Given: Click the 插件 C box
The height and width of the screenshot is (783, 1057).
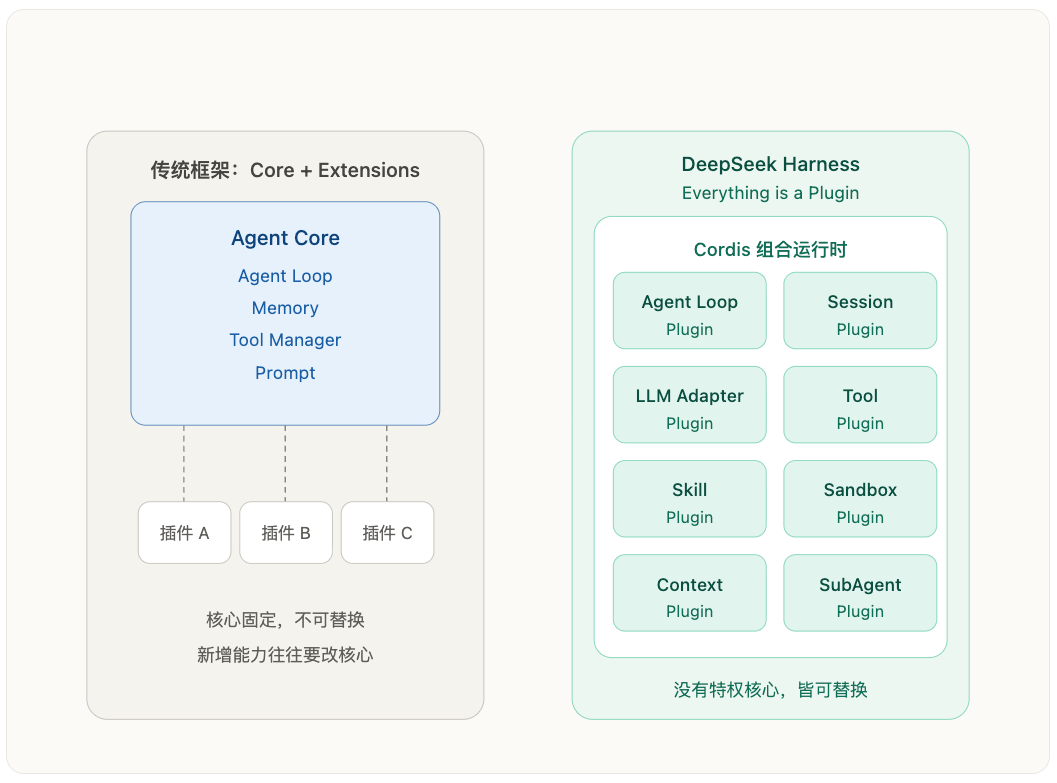Looking at the screenshot, I should click(388, 532).
